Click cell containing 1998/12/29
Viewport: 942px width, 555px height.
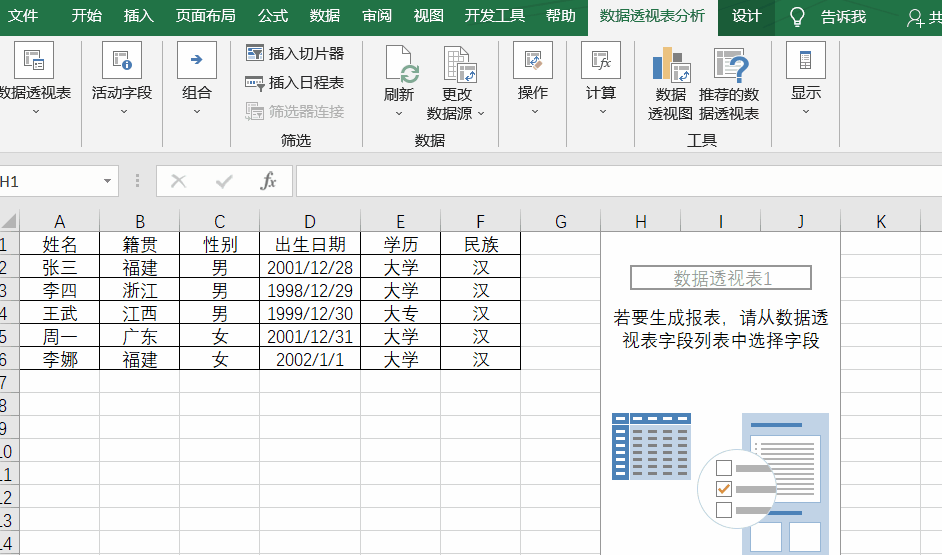pos(310,290)
